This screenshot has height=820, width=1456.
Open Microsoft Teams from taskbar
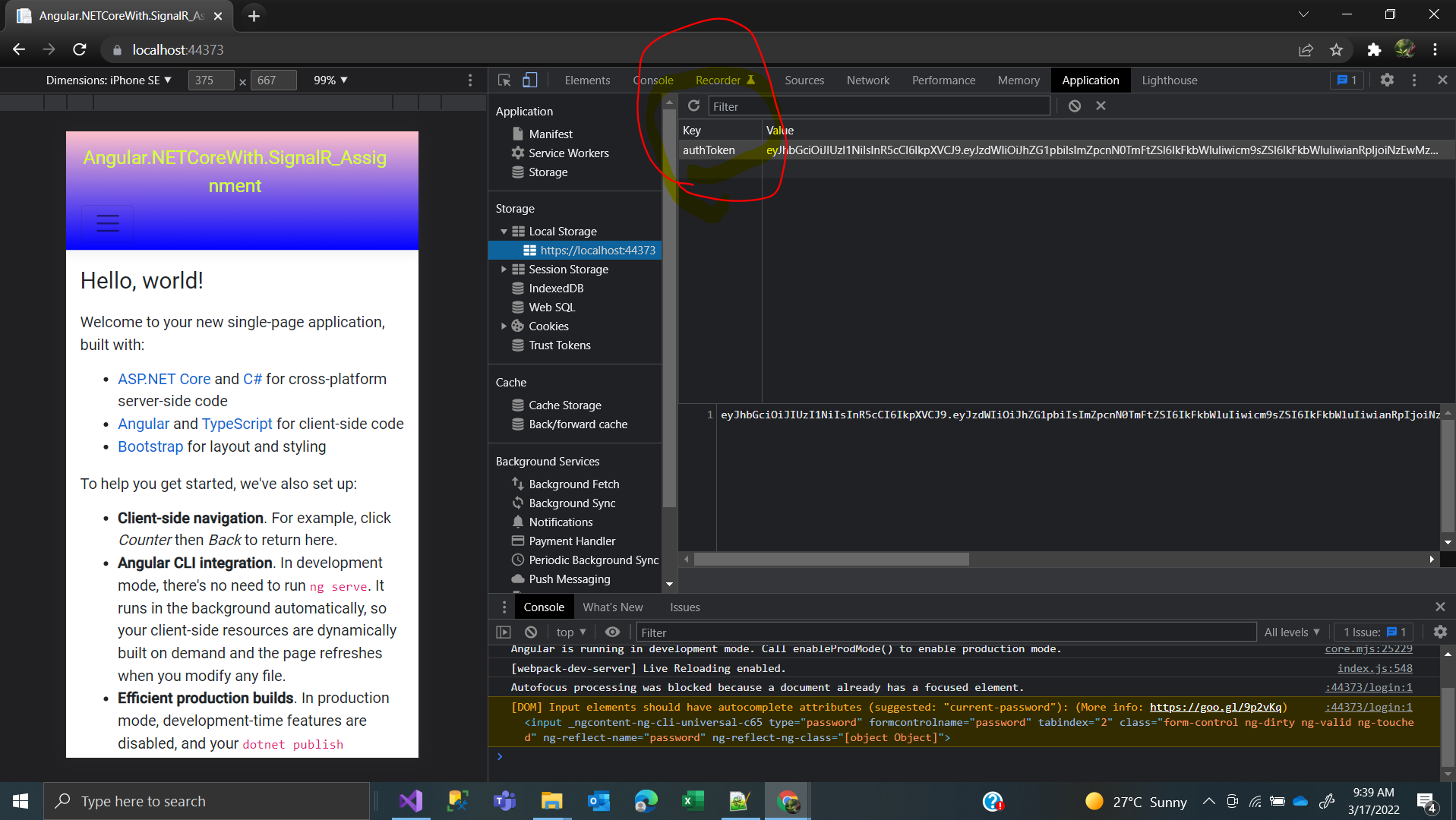click(x=504, y=801)
